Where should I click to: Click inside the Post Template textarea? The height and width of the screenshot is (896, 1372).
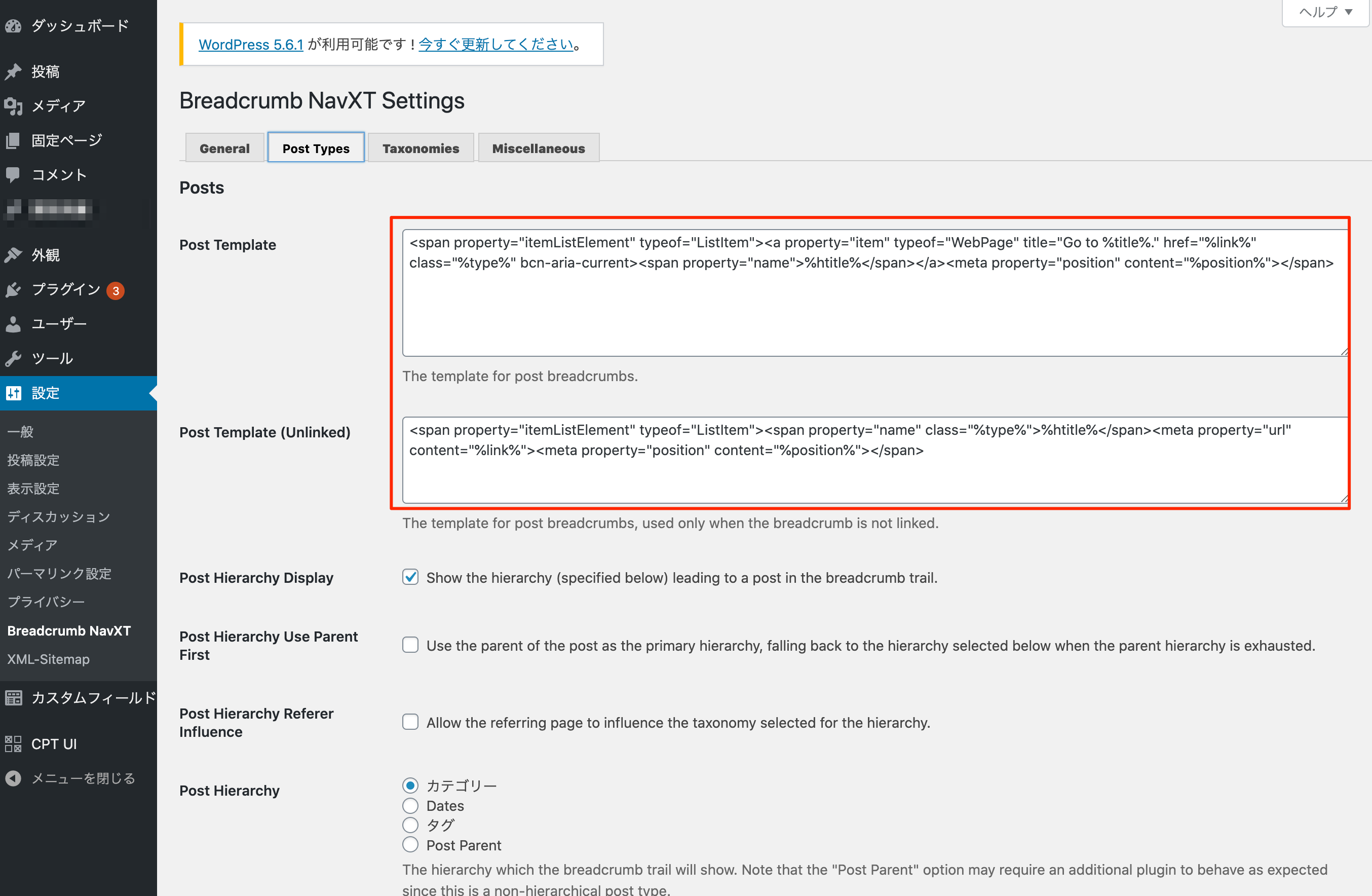[x=875, y=293]
